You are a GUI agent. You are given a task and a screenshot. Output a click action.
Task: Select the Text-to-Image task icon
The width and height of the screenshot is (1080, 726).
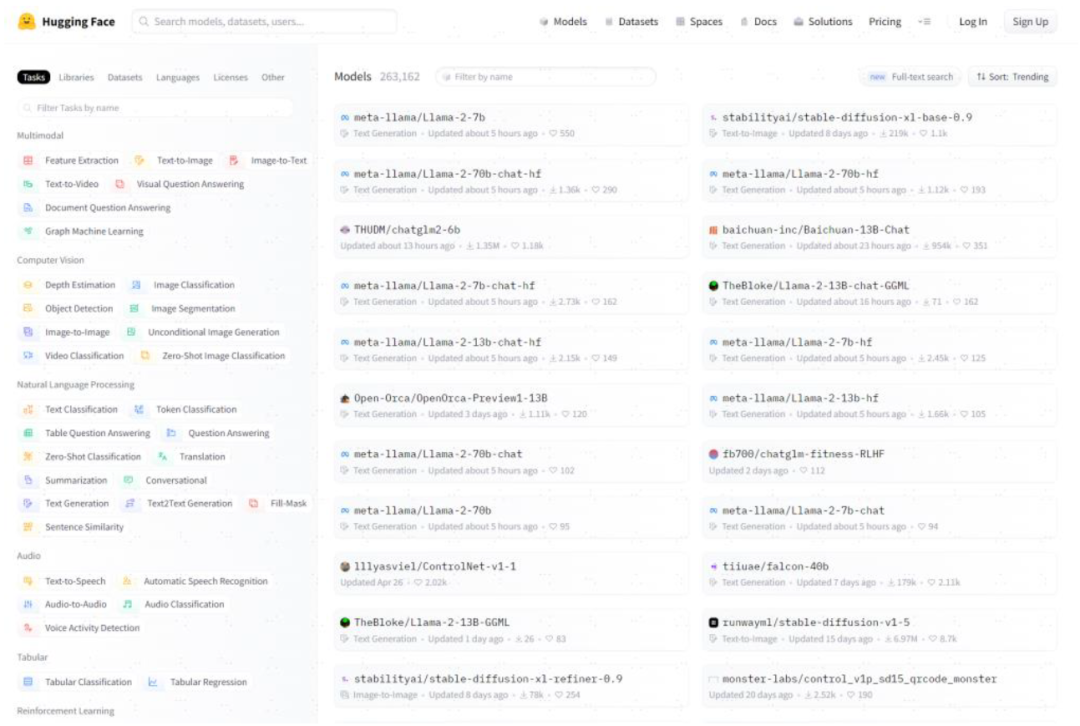[x=140, y=160]
